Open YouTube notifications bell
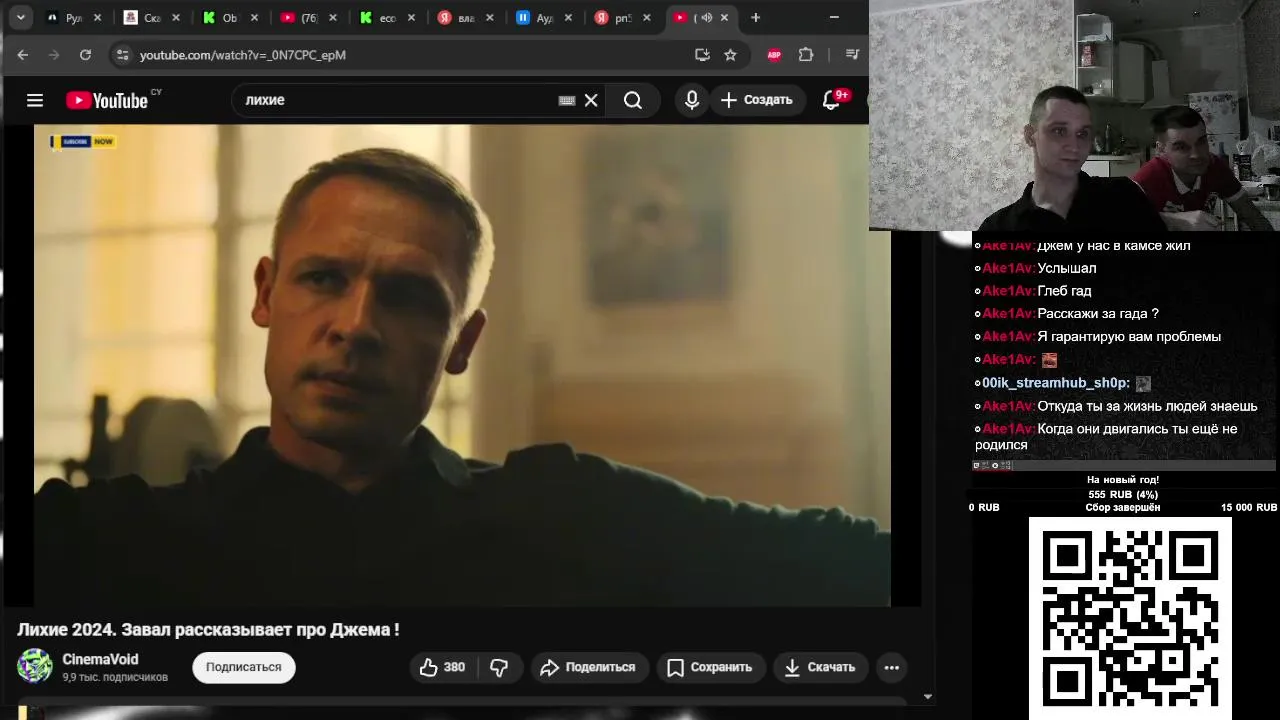Image resolution: width=1280 pixels, height=720 pixels. 831,100
